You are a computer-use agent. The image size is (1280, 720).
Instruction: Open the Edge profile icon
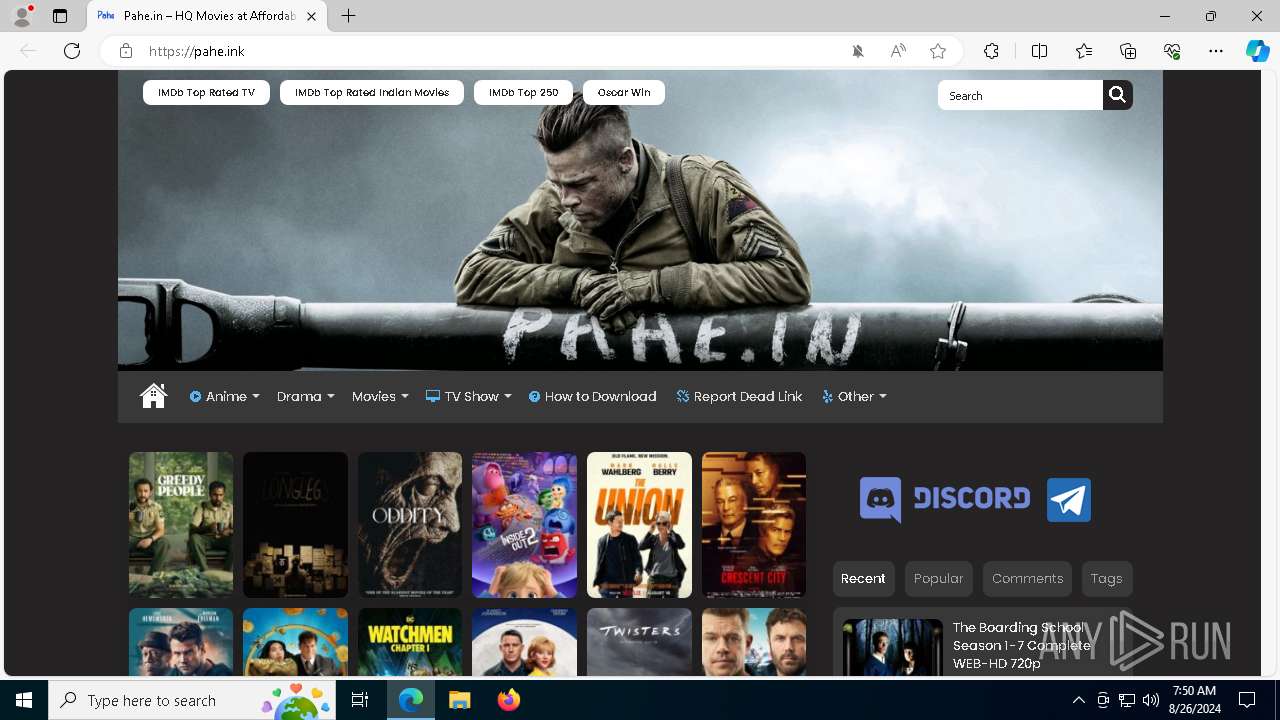pyautogui.click(x=22, y=16)
